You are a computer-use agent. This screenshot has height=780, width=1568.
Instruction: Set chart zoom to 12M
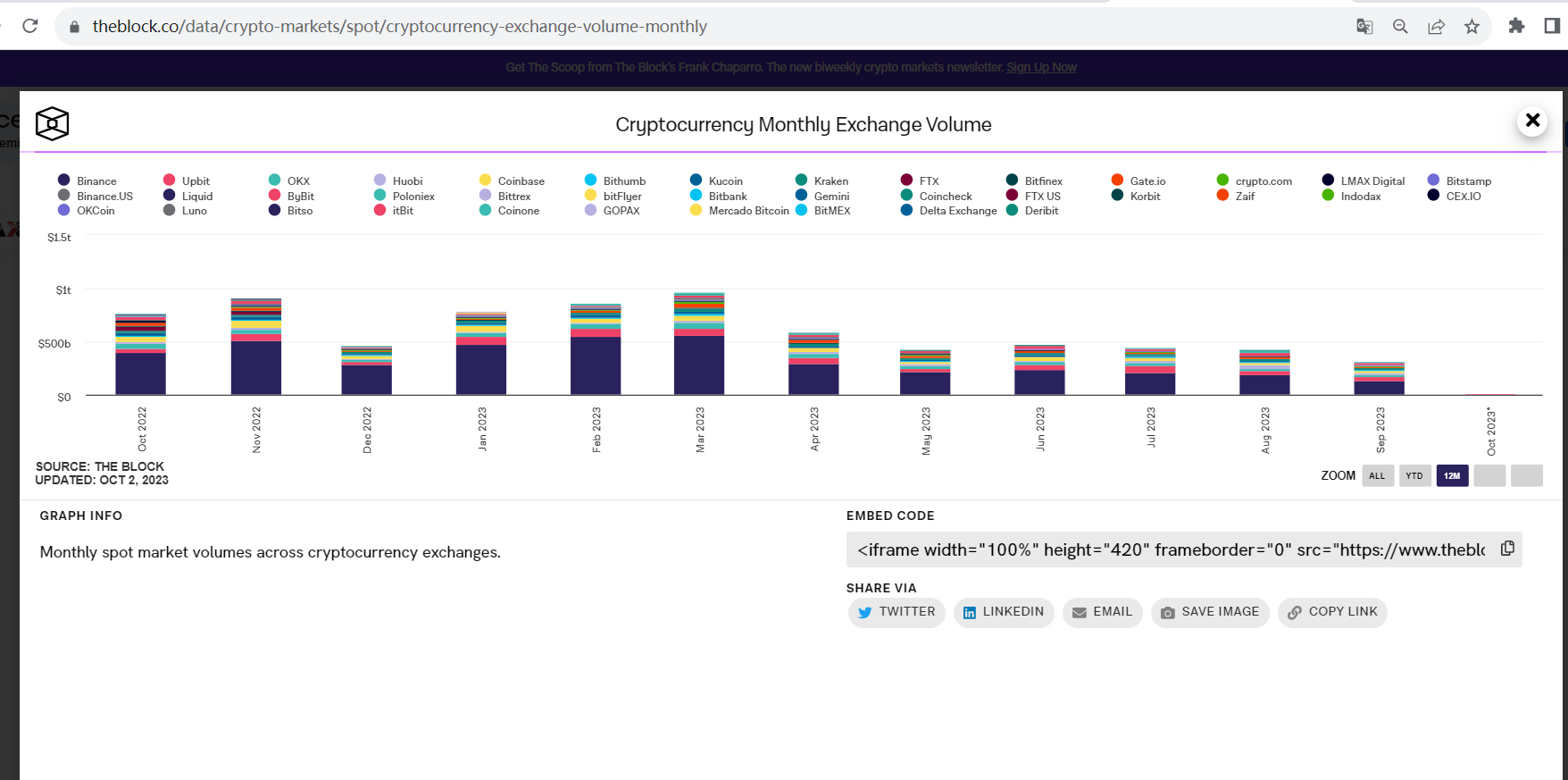pyautogui.click(x=1452, y=475)
